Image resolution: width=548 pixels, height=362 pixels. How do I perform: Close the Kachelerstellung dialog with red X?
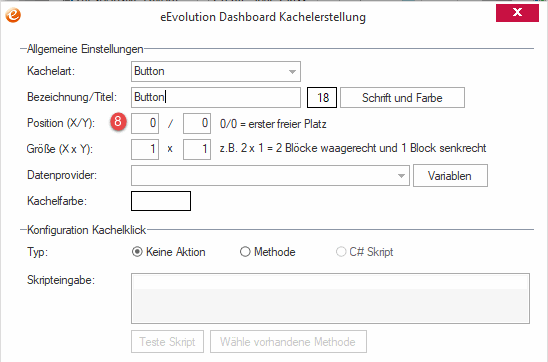(x=517, y=13)
